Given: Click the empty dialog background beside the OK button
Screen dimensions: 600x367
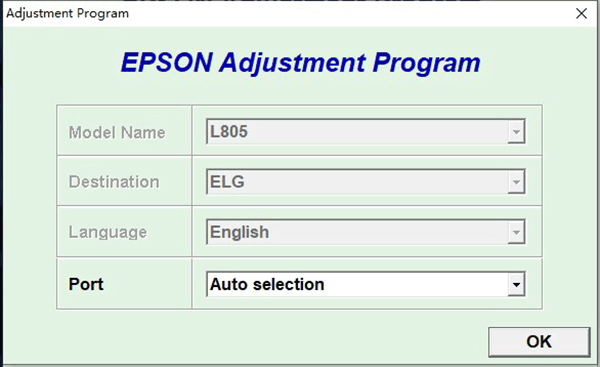Looking at the screenshot, I should pos(268,341).
